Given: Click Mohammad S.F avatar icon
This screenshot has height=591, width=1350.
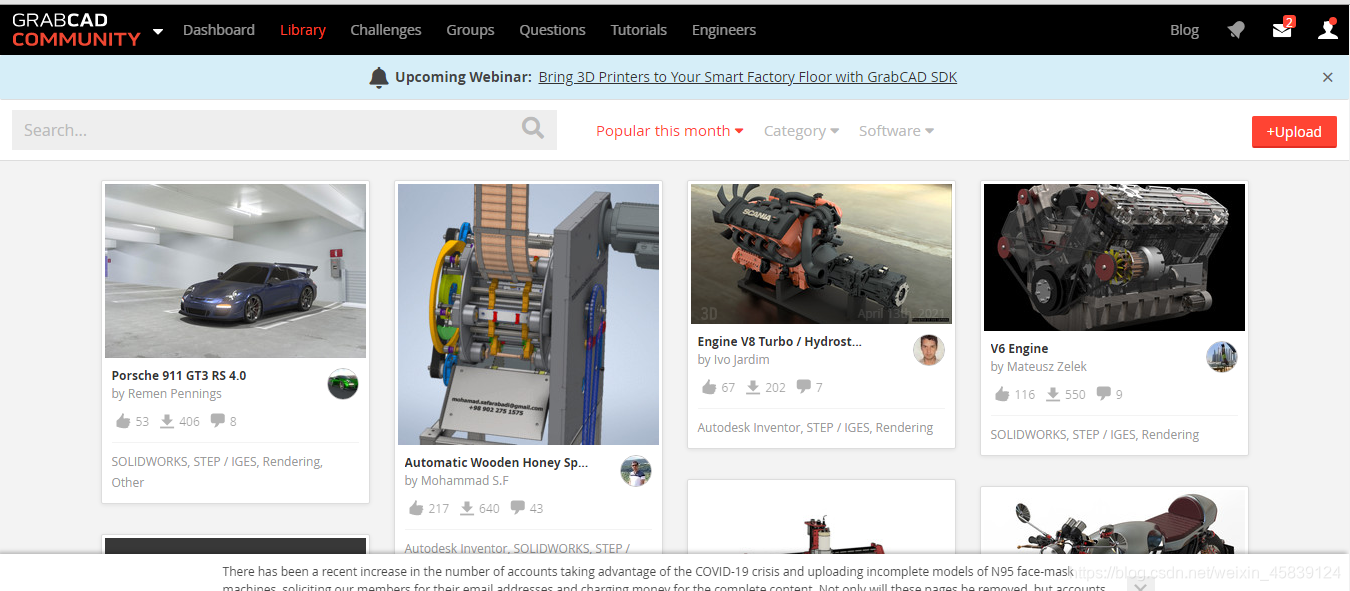Looking at the screenshot, I should [x=636, y=471].
